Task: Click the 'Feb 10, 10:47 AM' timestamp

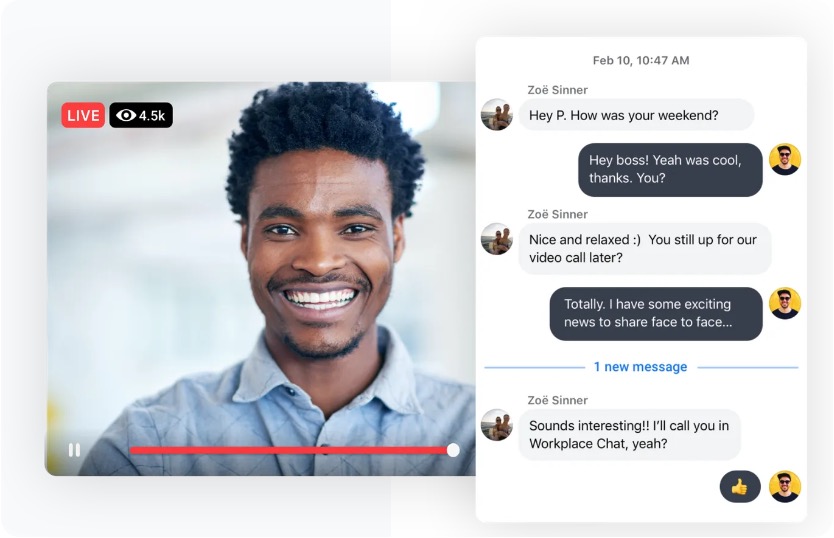Action: click(x=640, y=60)
